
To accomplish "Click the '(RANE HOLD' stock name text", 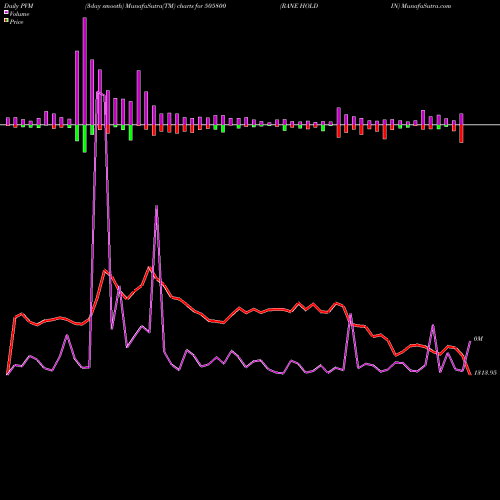I will 299,6.
